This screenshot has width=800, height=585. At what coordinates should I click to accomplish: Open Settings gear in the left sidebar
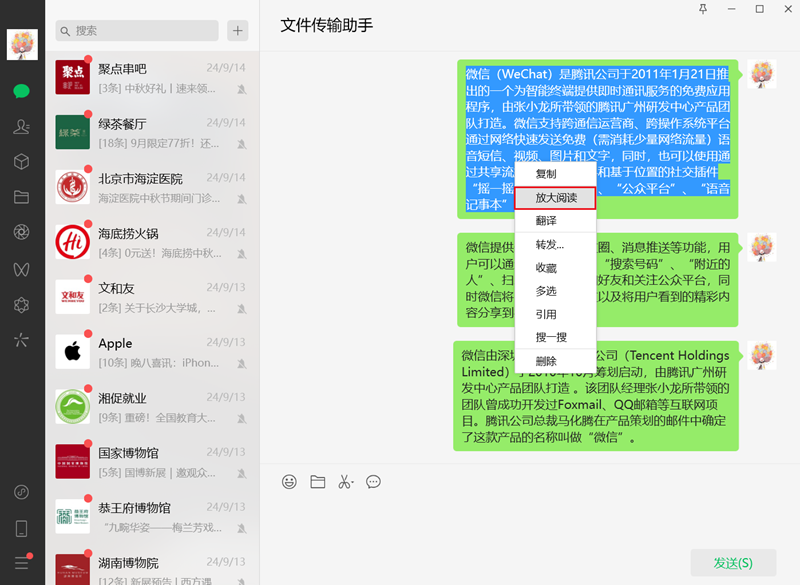click(x=22, y=306)
